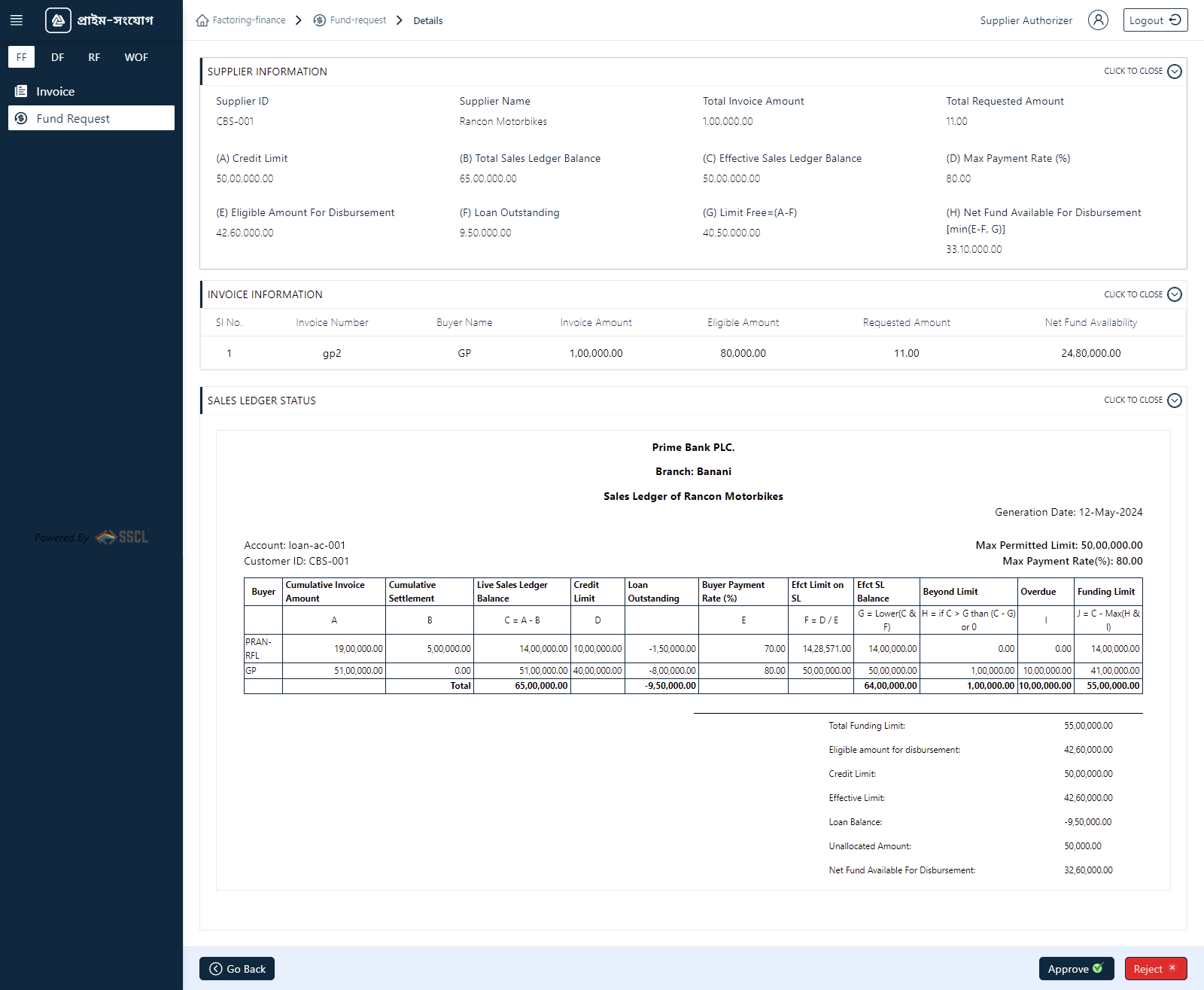Click Unallocated Amount value 50,000.00
The width and height of the screenshot is (1204, 990).
point(1083,846)
